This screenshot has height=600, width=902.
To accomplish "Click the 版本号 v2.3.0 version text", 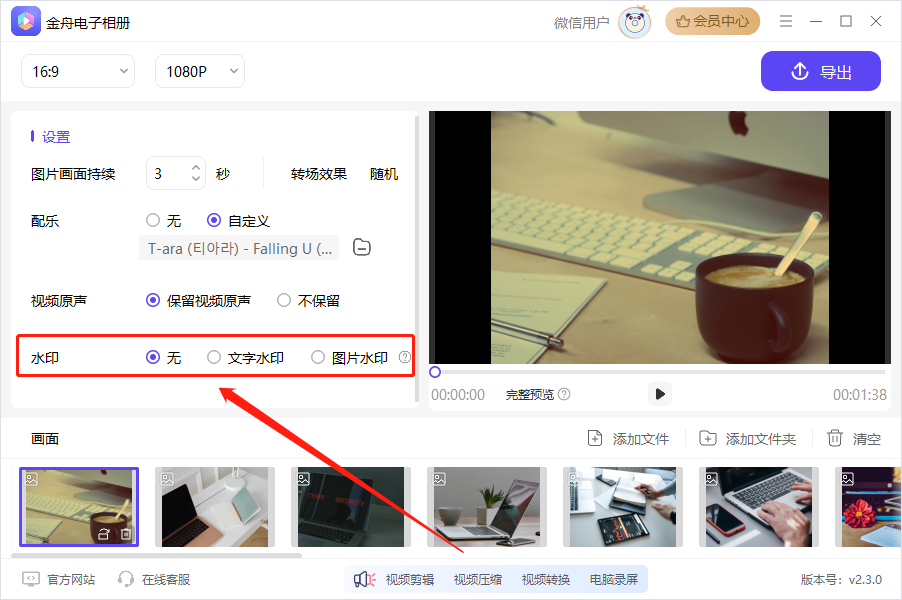I will click(x=841, y=579).
